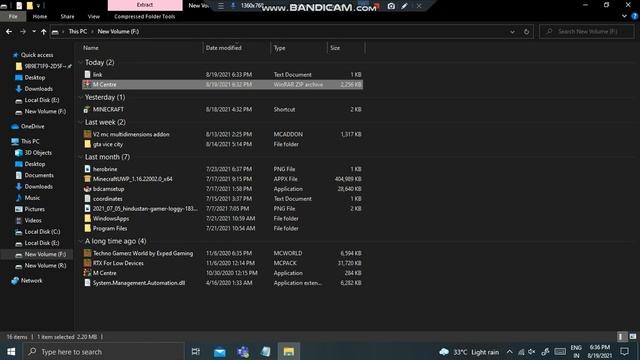Switch to the Share ribbon tab
Viewport: 640px width, 360px height.
pyautogui.click(x=67, y=16)
